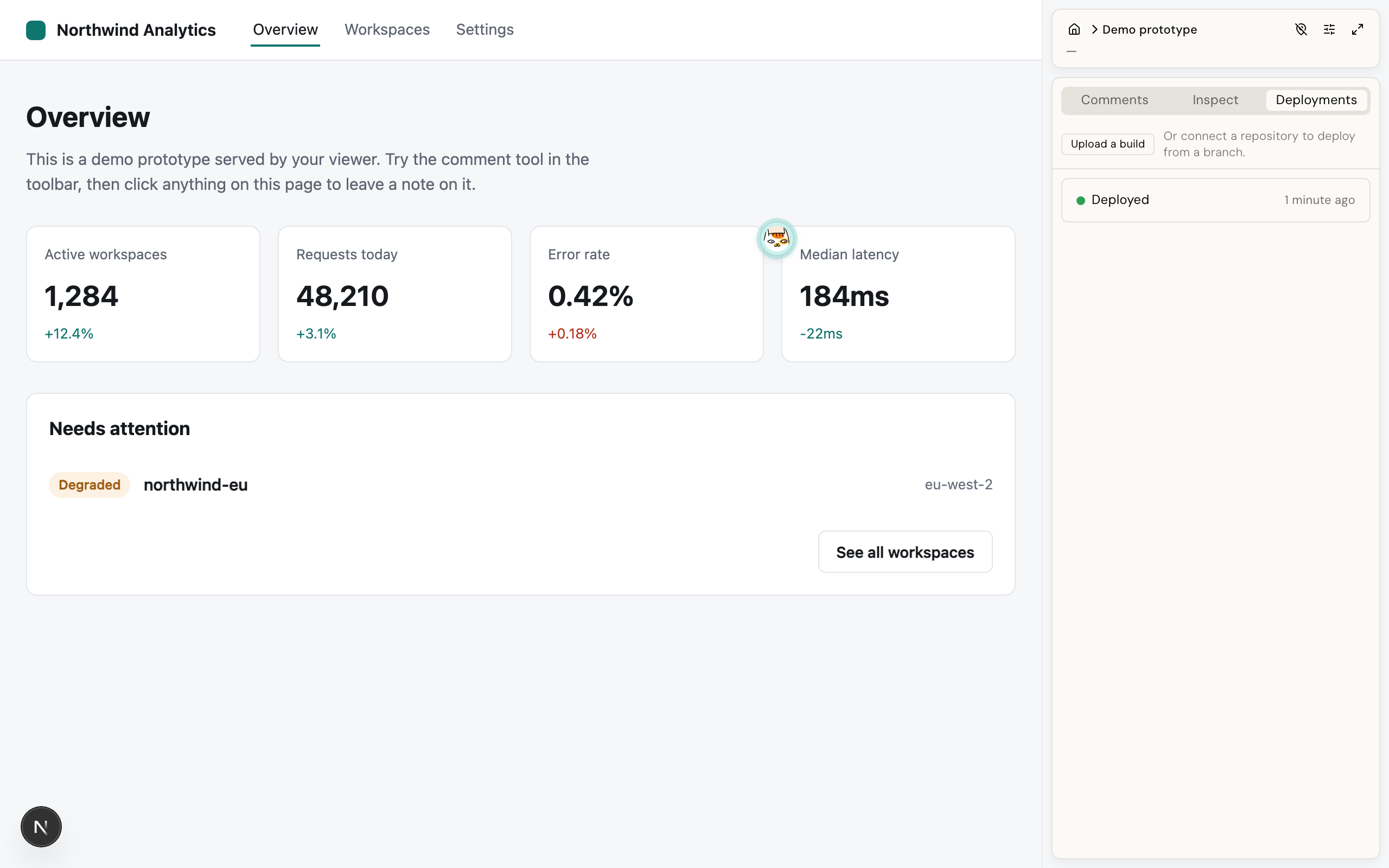Click the Degraded status badge

[90, 485]
